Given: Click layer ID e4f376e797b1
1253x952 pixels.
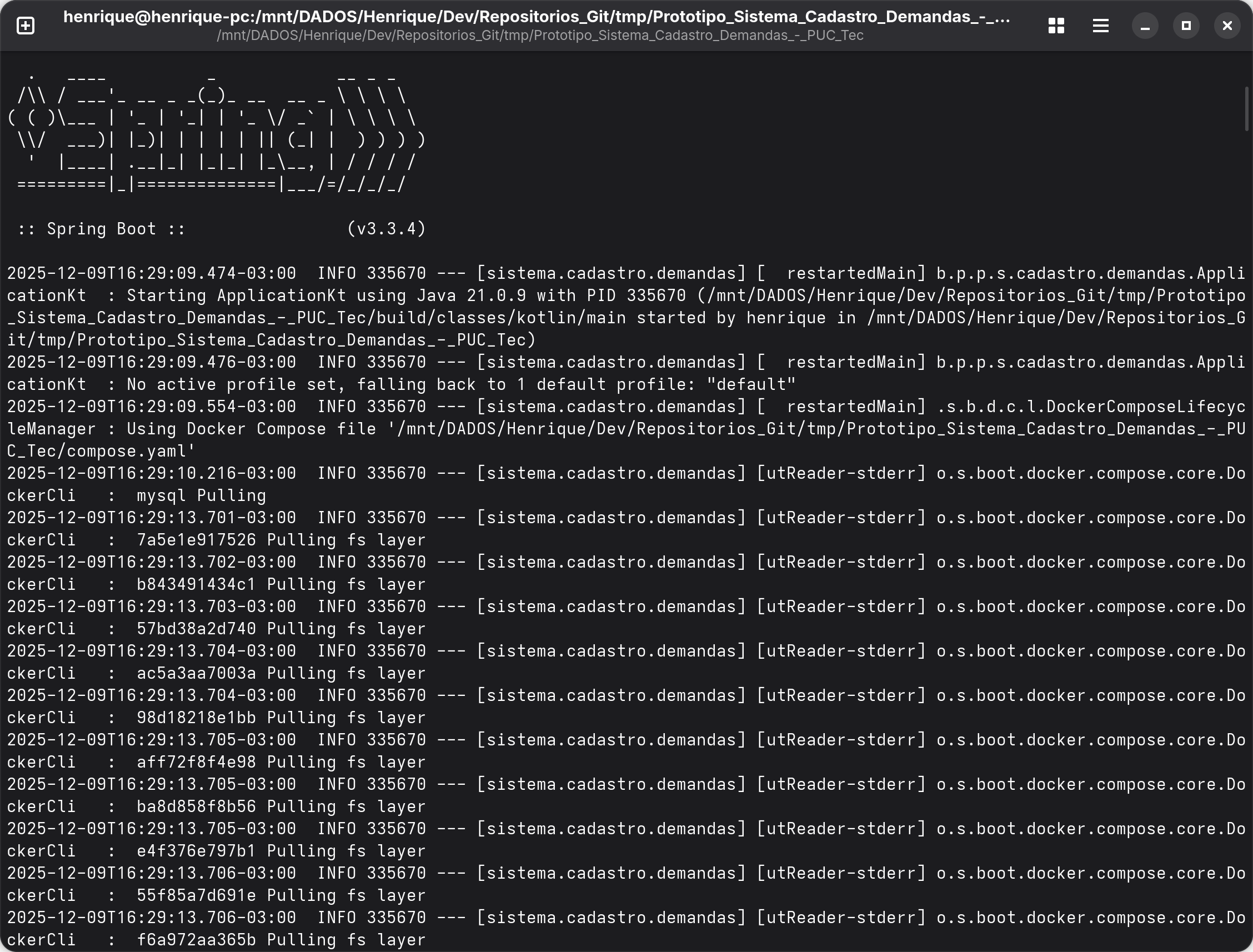Looking at the screenshot, I should pyautogui.click(x=196, y=851).
